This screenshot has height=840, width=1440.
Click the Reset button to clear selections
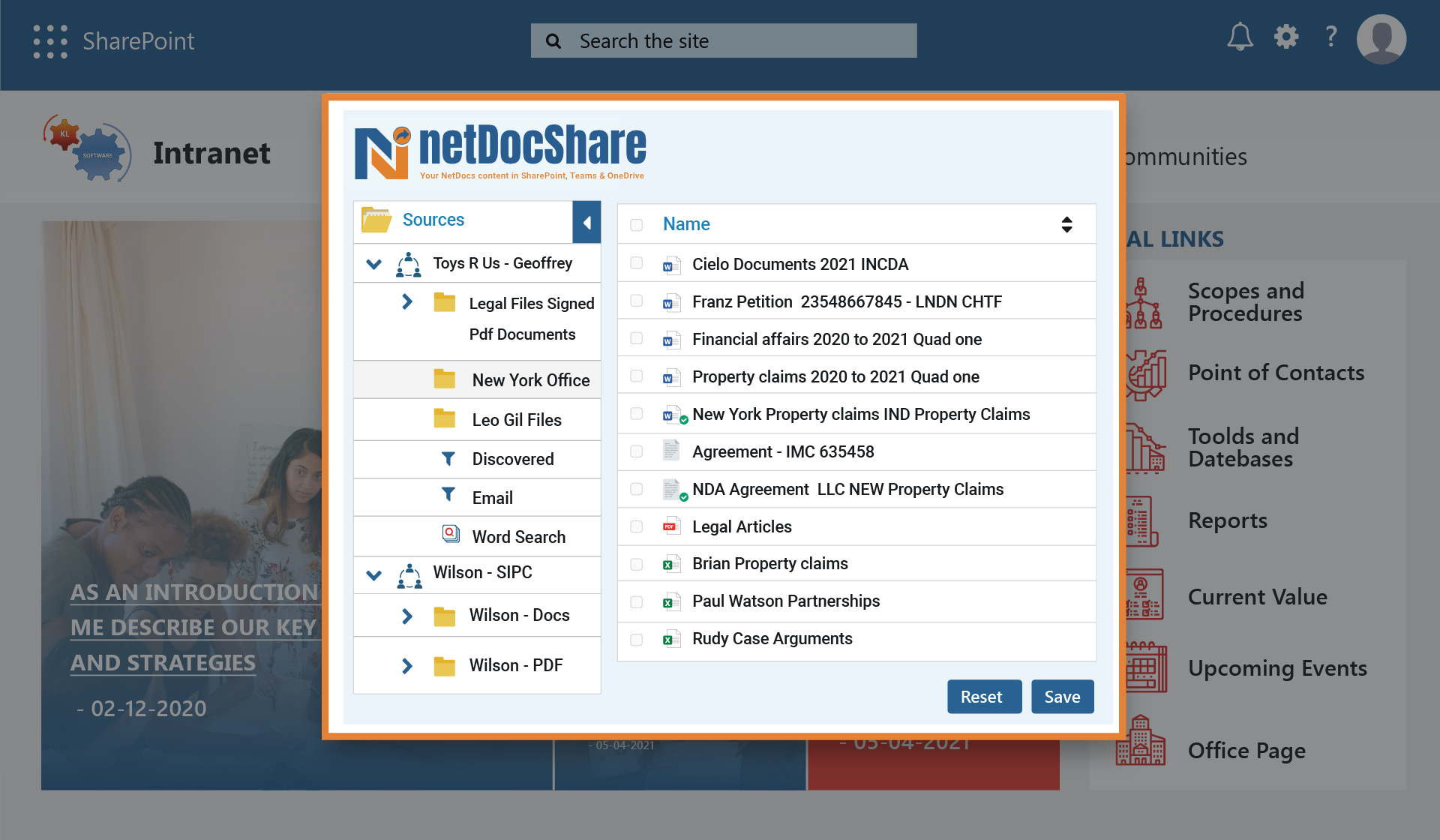[982, 697]
